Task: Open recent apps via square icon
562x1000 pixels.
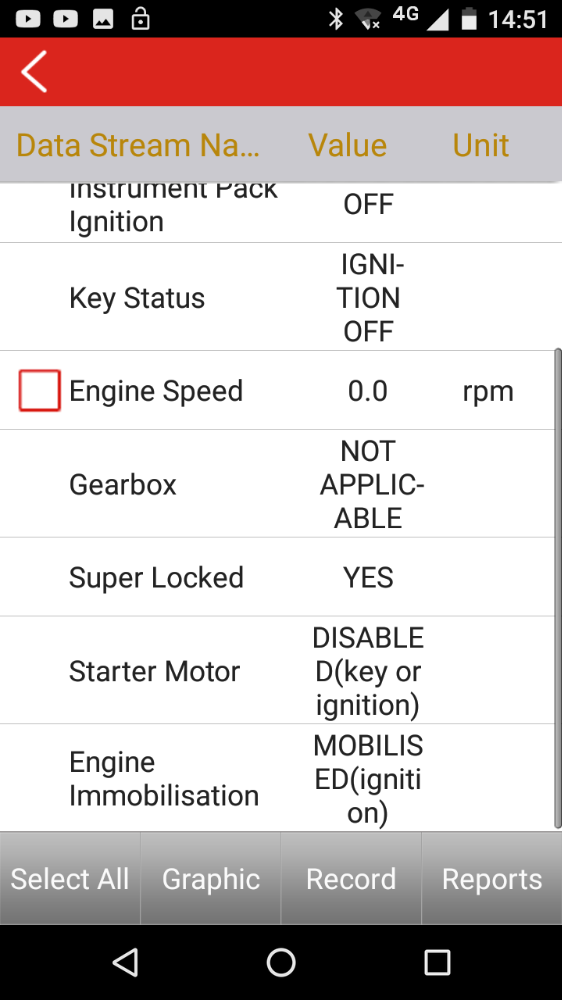Action: tap(437, 962)
